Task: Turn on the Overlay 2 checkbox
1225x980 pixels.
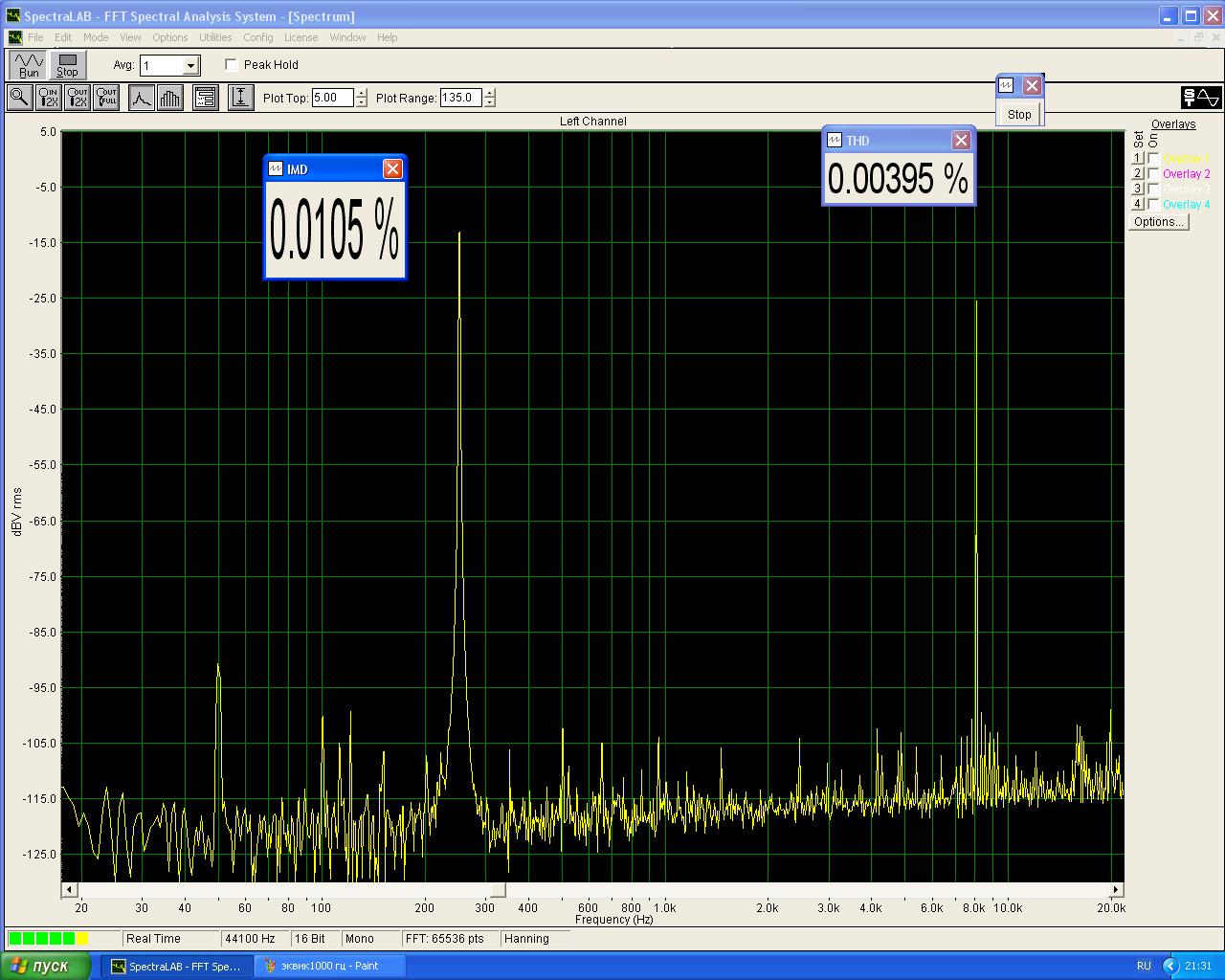Action: (1153, 174)
